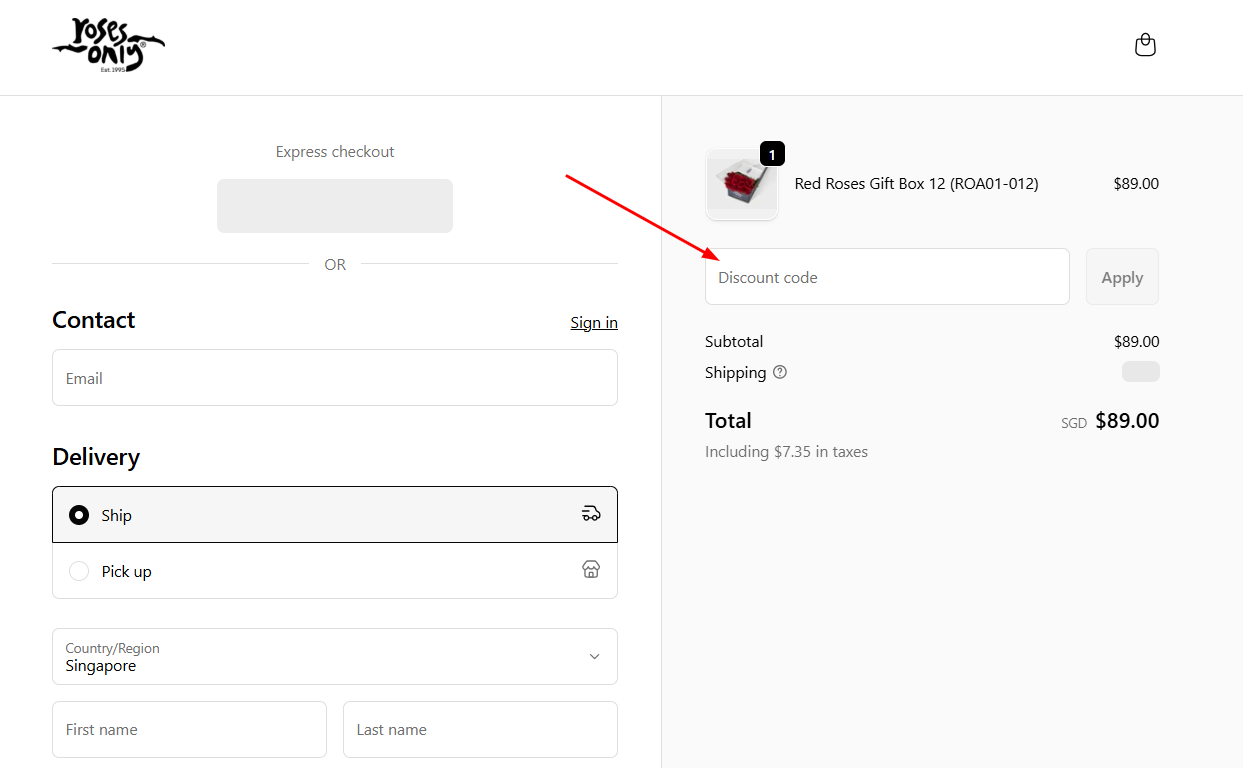Click the Shipping help question mark icon

pos(780,372)
